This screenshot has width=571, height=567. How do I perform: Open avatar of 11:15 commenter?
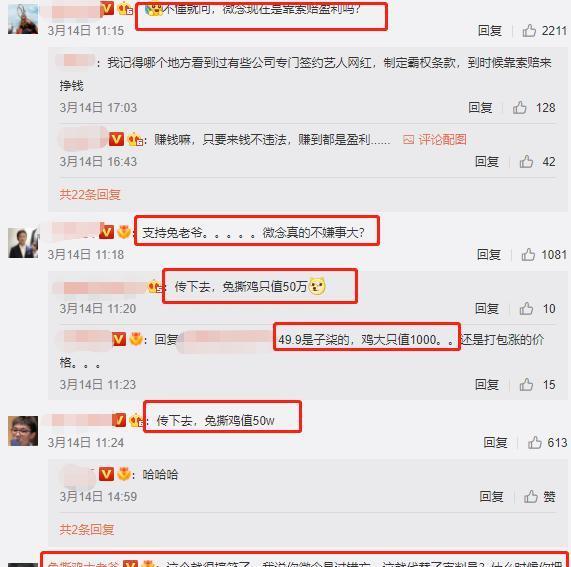23,19
